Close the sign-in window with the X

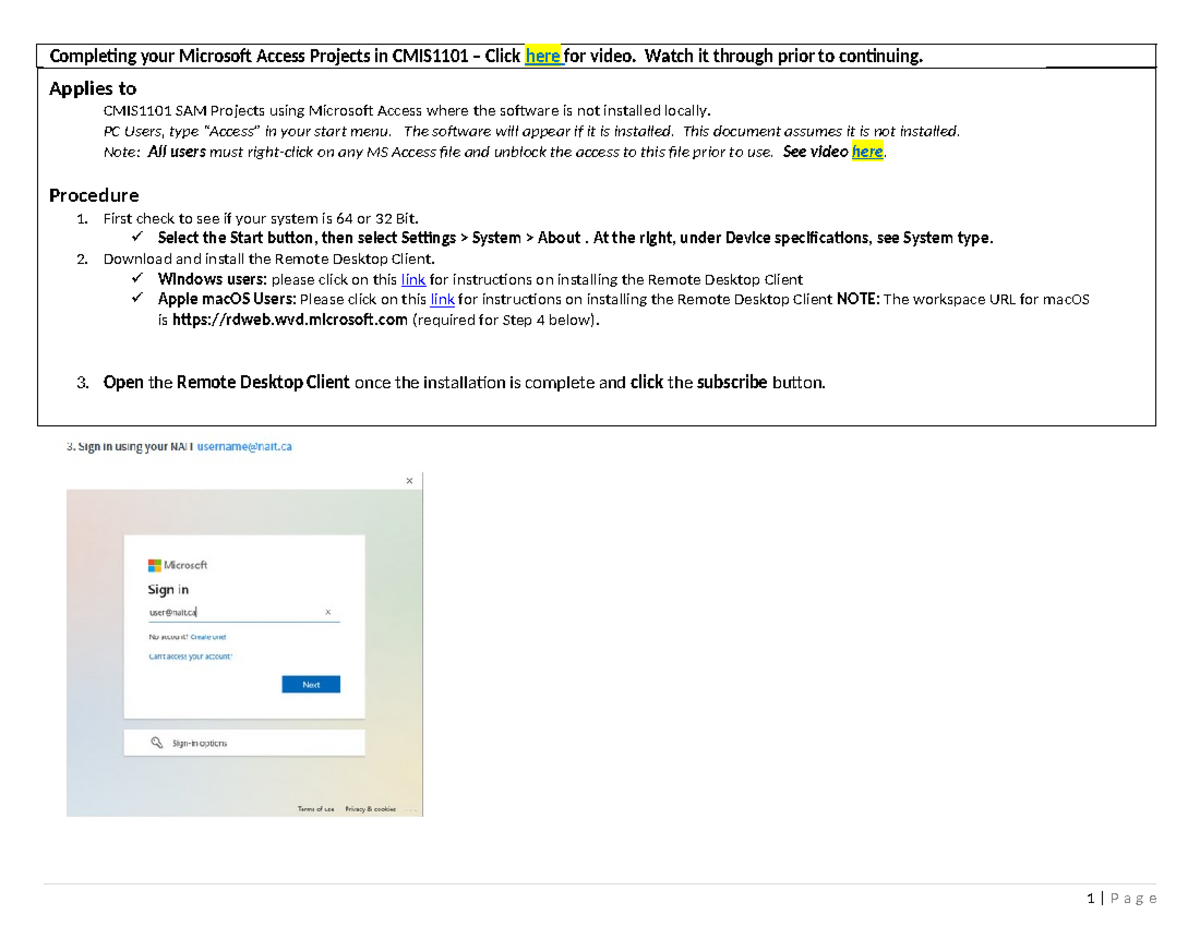point(410,481)
